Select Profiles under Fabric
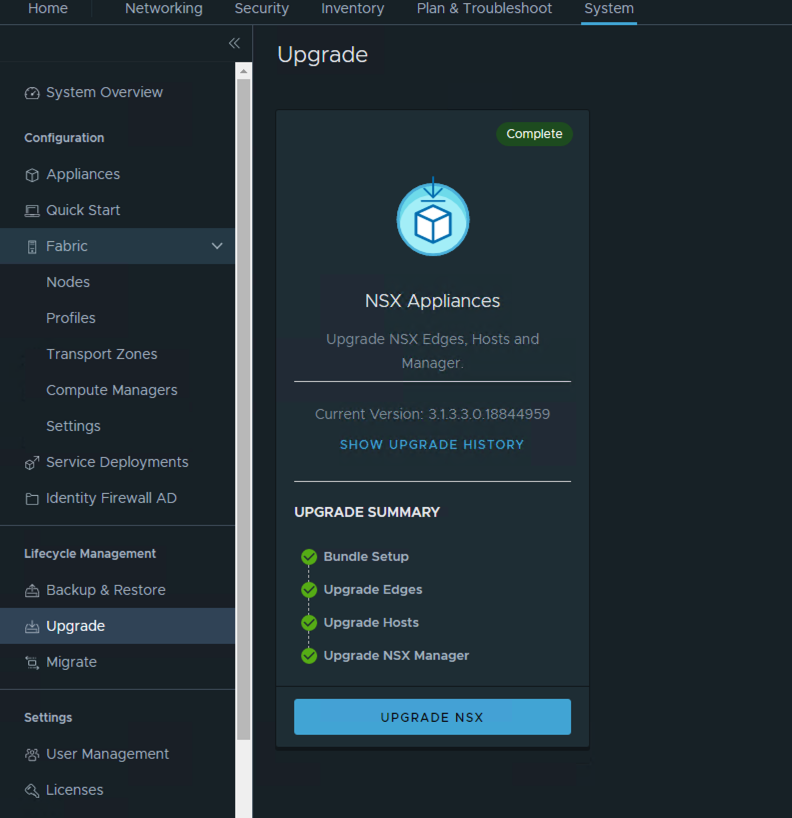This screenshot has width=792, height=818. tap(70, 318)
